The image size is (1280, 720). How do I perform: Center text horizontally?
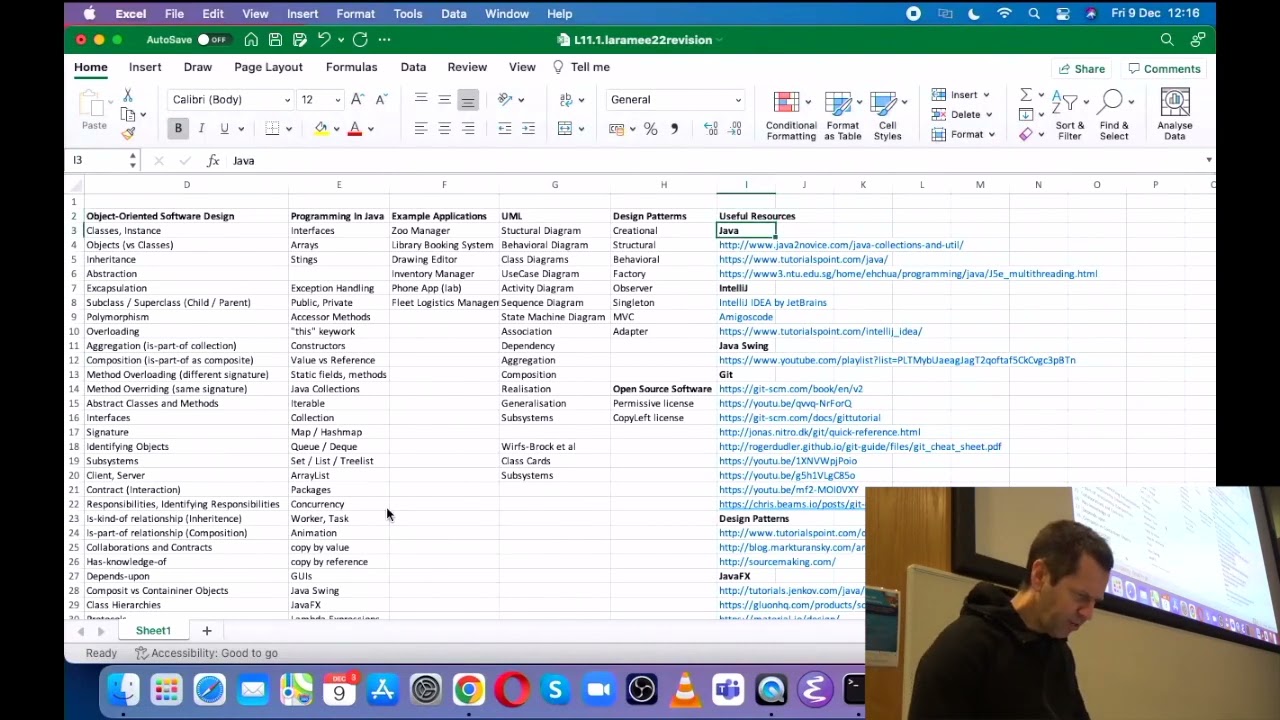point(444,129)
